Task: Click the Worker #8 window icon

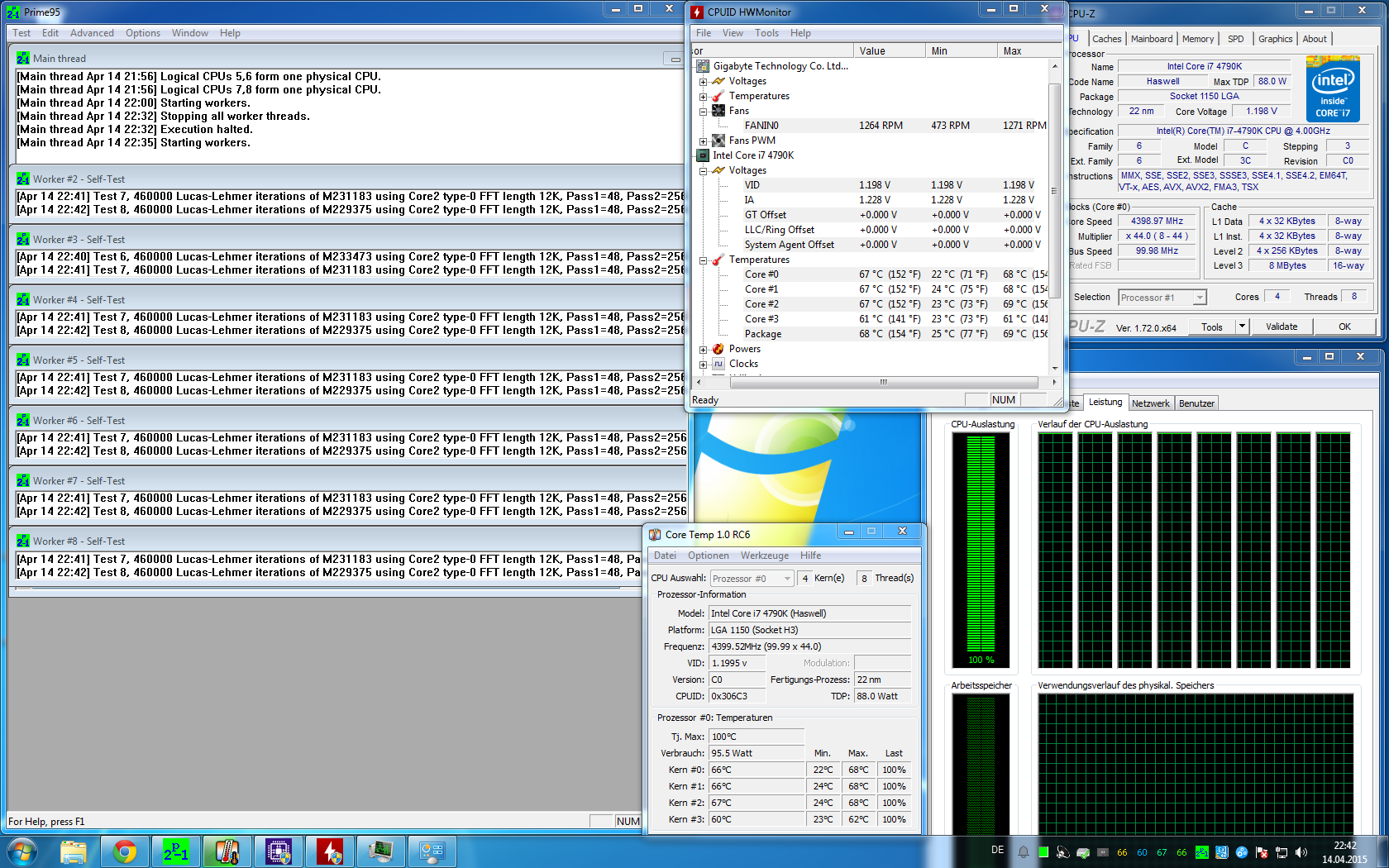Action: pyautogui.click(x=23, y=541)
